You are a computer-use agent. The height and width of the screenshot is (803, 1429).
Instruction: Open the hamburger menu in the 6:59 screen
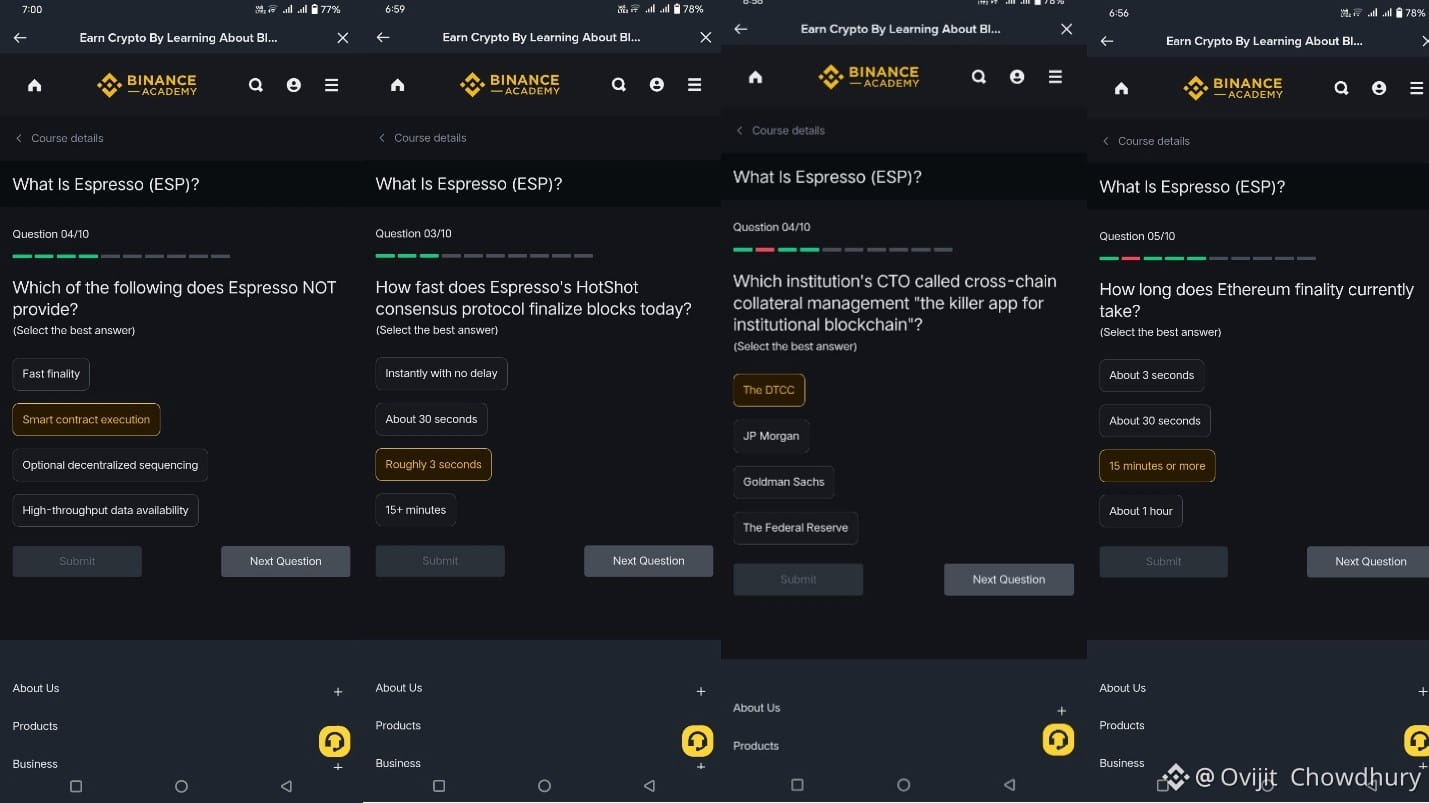pos(695,86)
